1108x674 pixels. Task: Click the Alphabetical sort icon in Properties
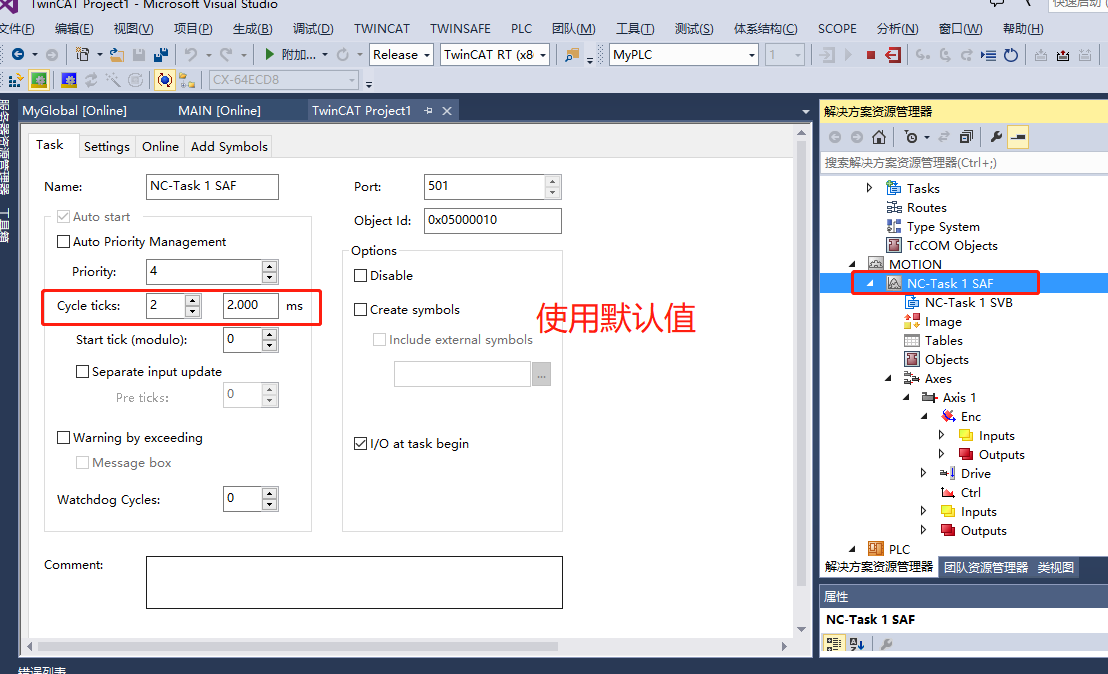pos(856,644)
